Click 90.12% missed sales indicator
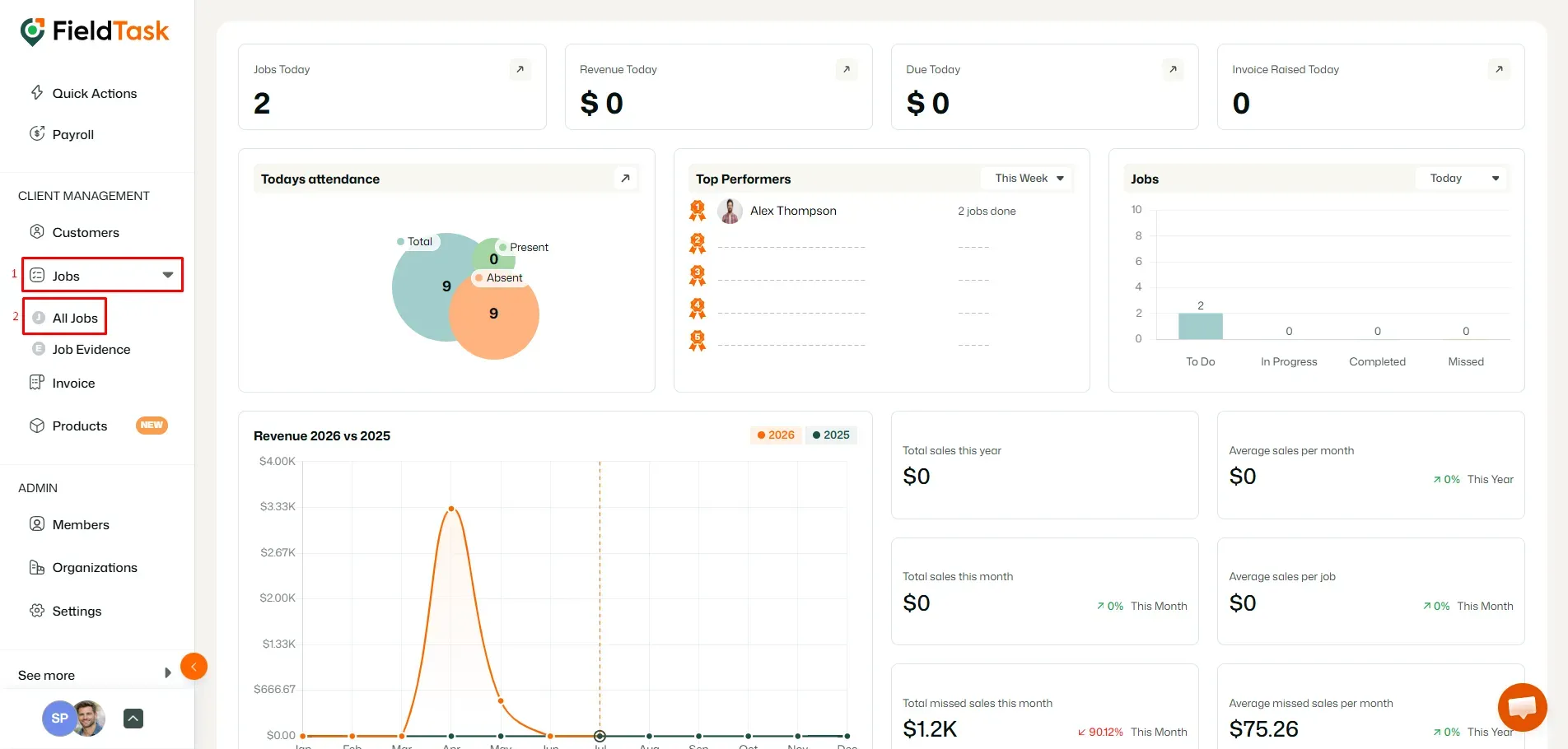This screenshot has height=749, width=1568. pyautogui.click(x=1100, y=732)
